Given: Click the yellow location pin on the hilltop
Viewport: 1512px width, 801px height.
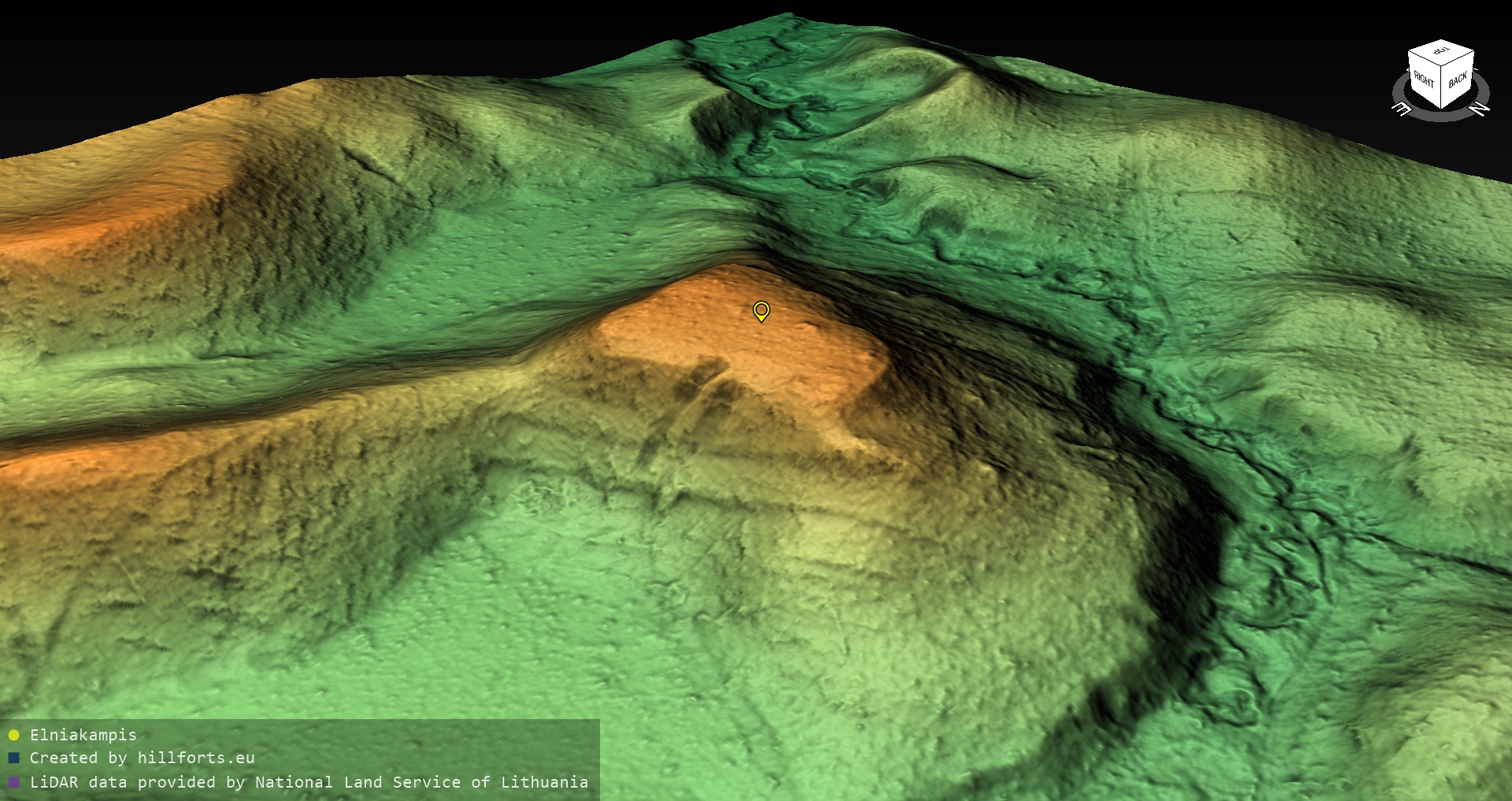Looking at the screenshot, I should (x=761, y=310).
